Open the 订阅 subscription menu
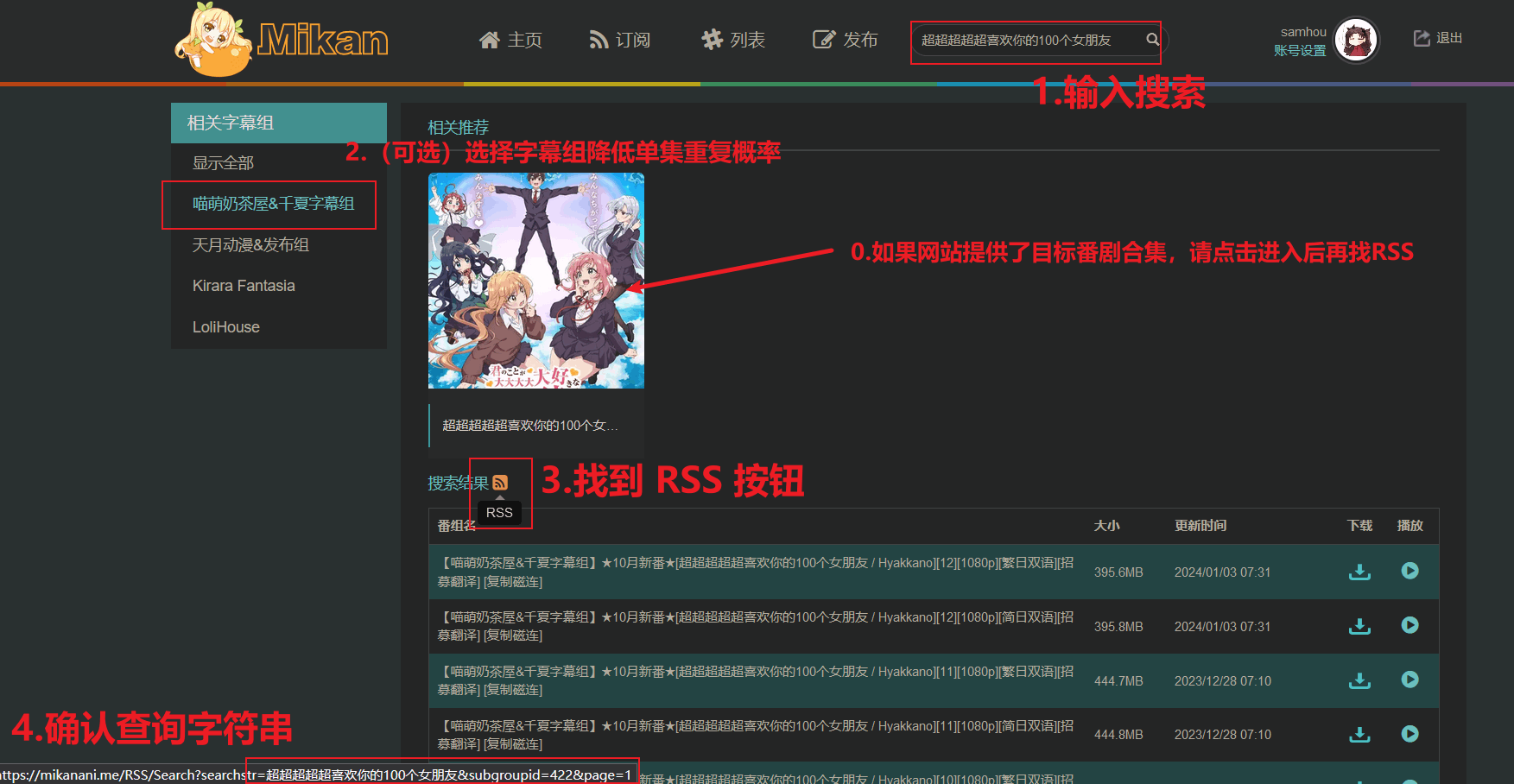Image resolution: width=1514 pixels, height=784 pixels. tap(619, 40)
